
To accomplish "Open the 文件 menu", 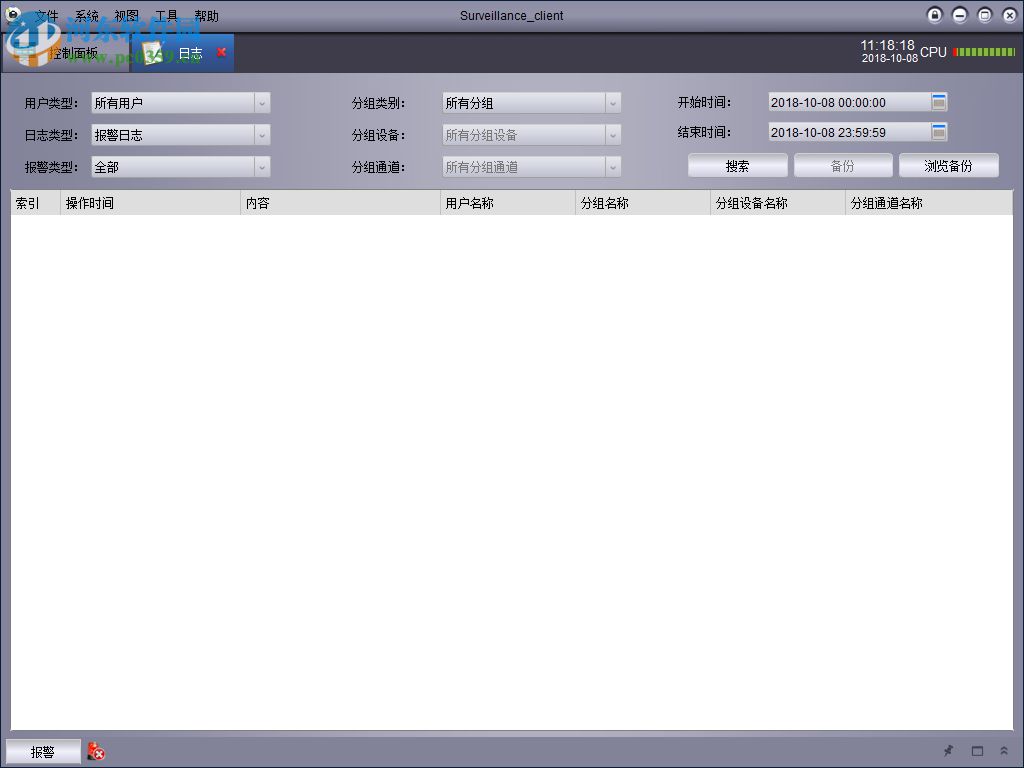I will (47, 16).
